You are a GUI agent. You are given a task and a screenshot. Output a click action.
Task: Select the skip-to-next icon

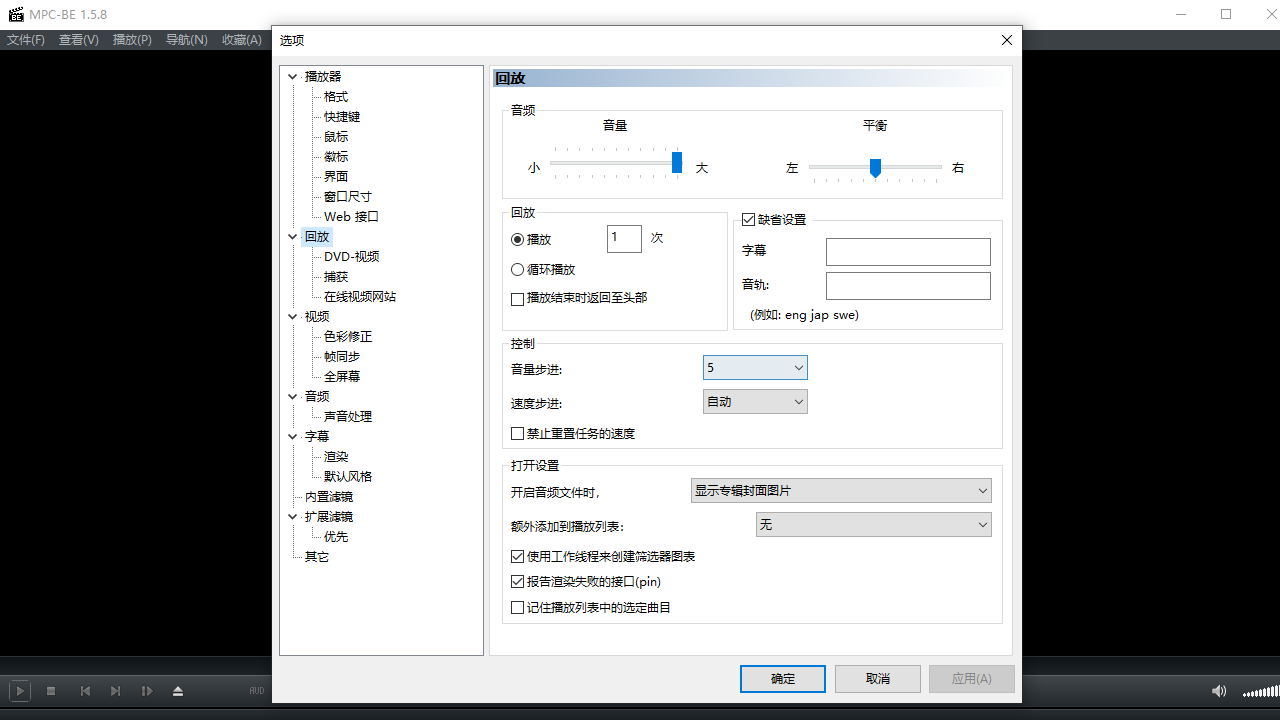115,690
